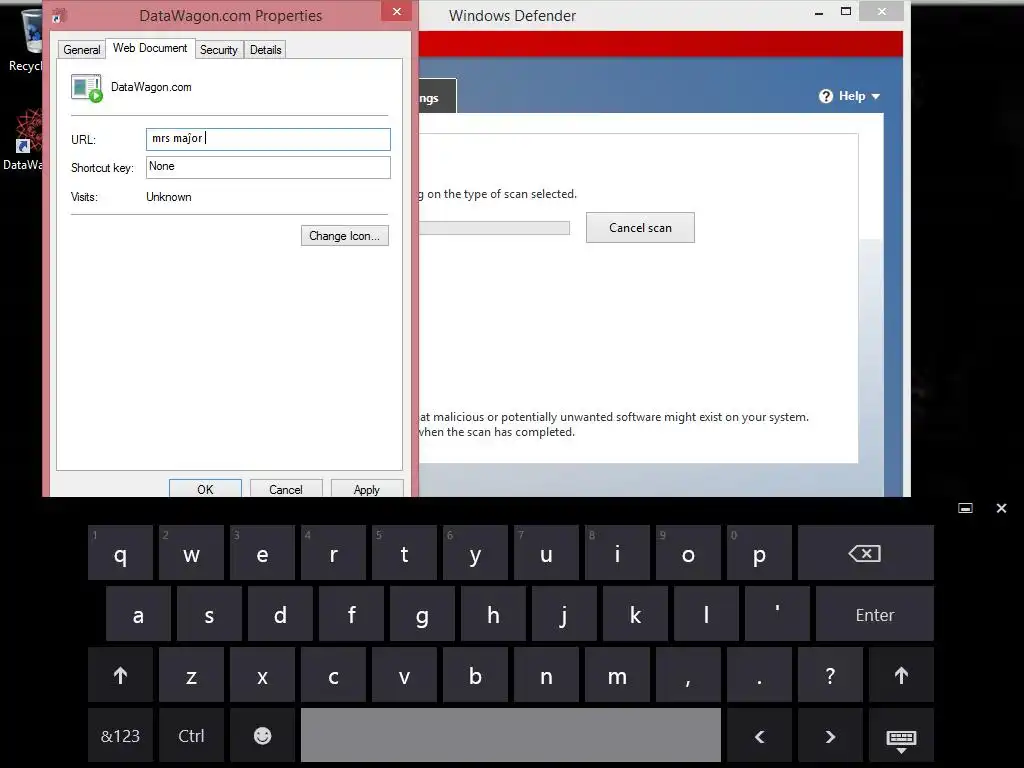Tap the hide keyboard layout key
This screenshot has width=1024, height=768.
pyautogui.click(x=901, y=738)
